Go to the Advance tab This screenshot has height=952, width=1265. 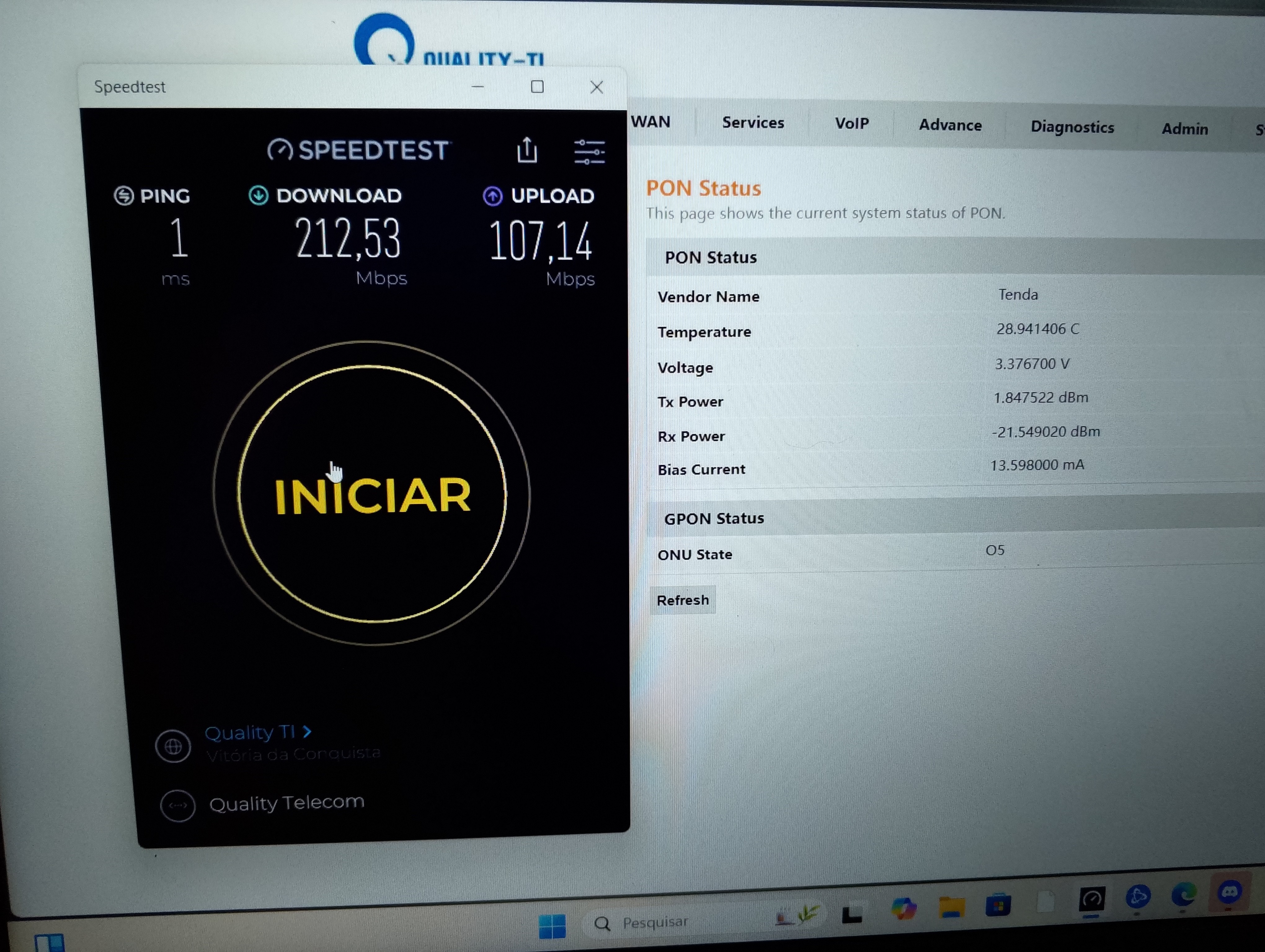pyautogui.click(x=950, y=125)
